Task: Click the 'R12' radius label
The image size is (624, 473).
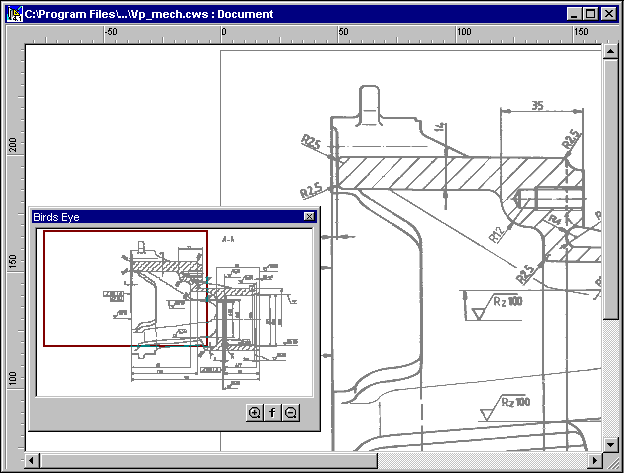Action: coord(496,234)
